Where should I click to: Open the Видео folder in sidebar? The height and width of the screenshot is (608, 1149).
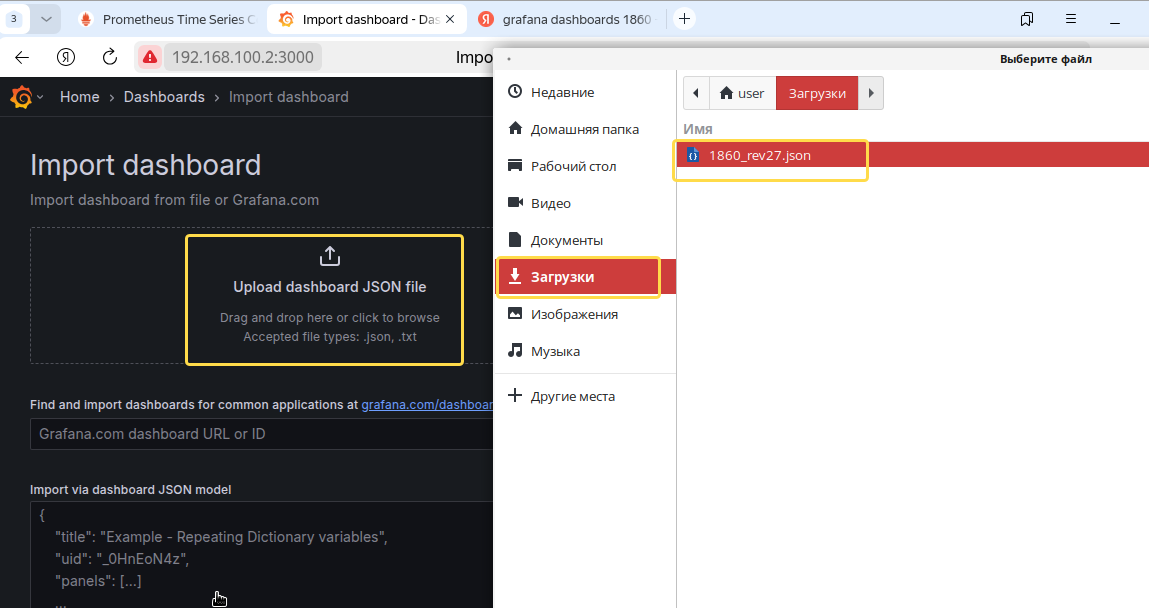(x=585, y=203)
